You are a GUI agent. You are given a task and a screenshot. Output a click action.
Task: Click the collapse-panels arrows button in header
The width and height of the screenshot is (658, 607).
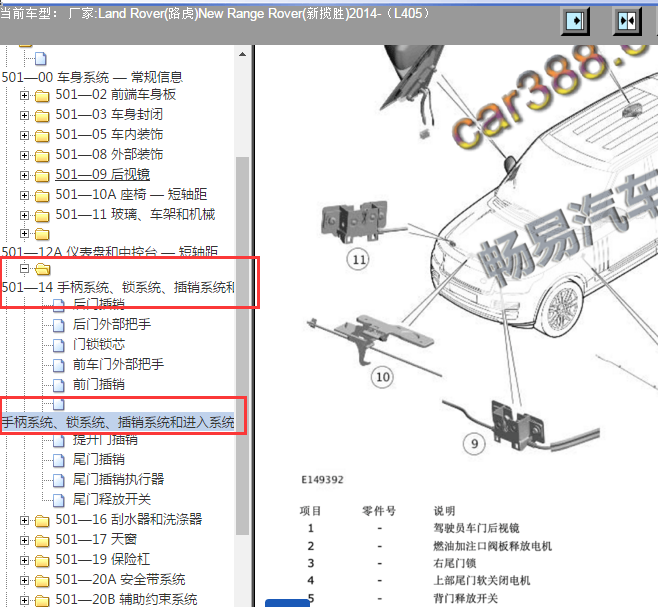627,21
